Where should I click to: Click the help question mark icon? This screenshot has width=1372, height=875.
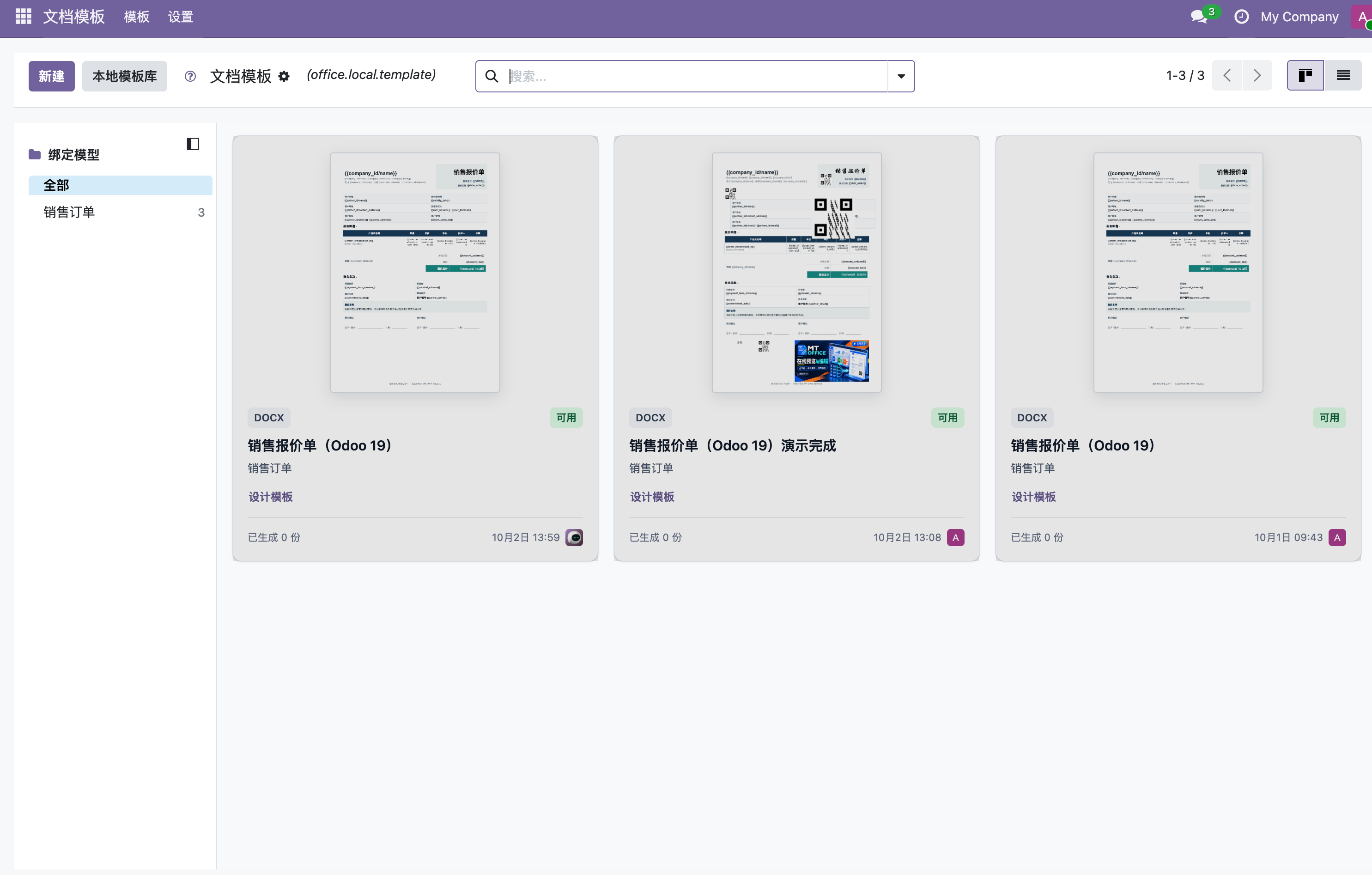pos(190,76)
